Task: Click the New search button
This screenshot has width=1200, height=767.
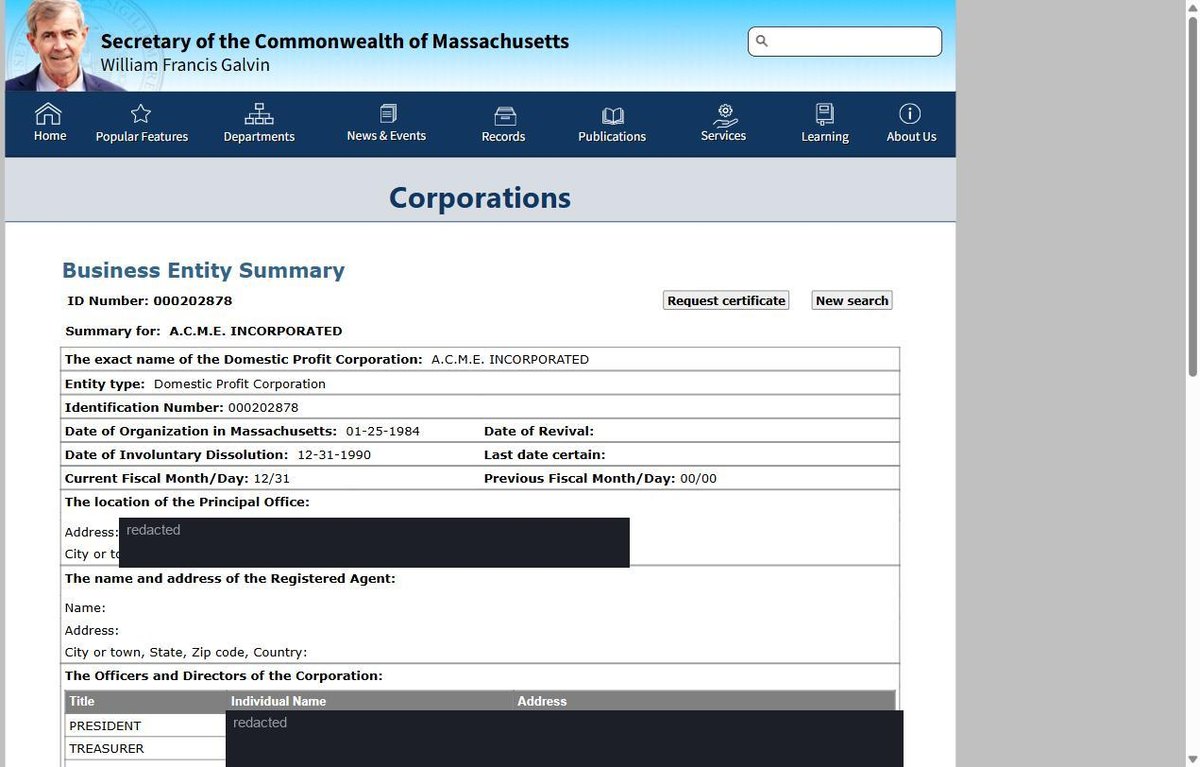Action: click(x=852, y=300)
